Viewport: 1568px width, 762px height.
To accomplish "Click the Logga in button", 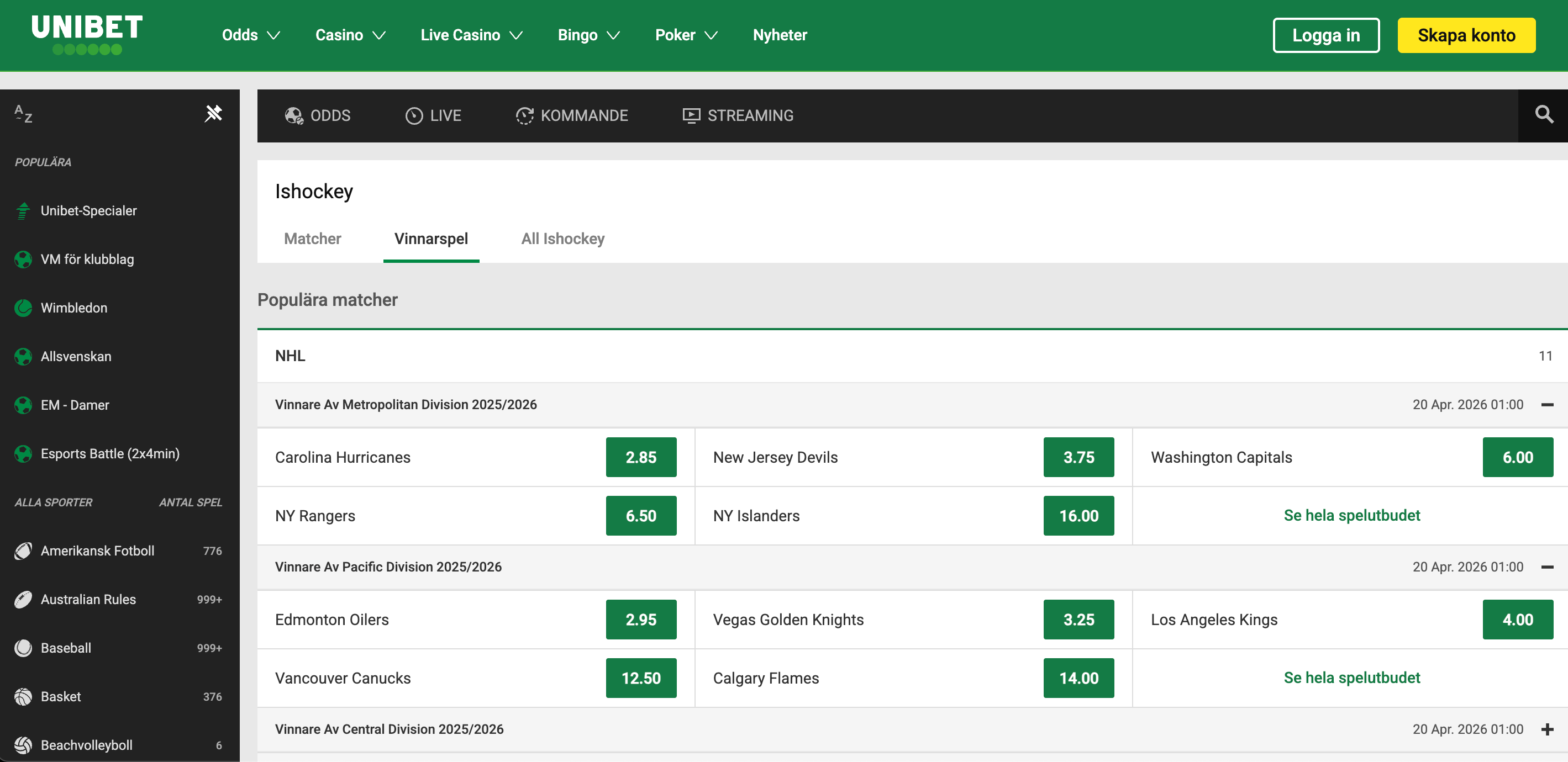I will [1326, 35].
